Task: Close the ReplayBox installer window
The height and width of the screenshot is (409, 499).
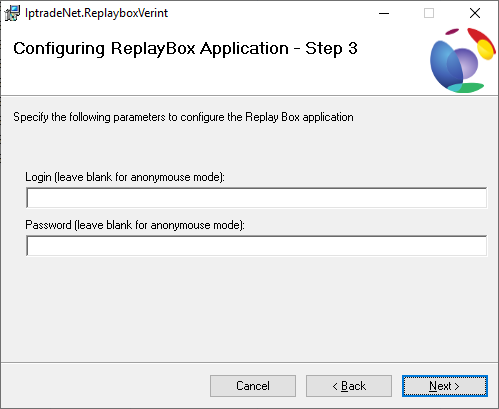Action: (475, 13)
